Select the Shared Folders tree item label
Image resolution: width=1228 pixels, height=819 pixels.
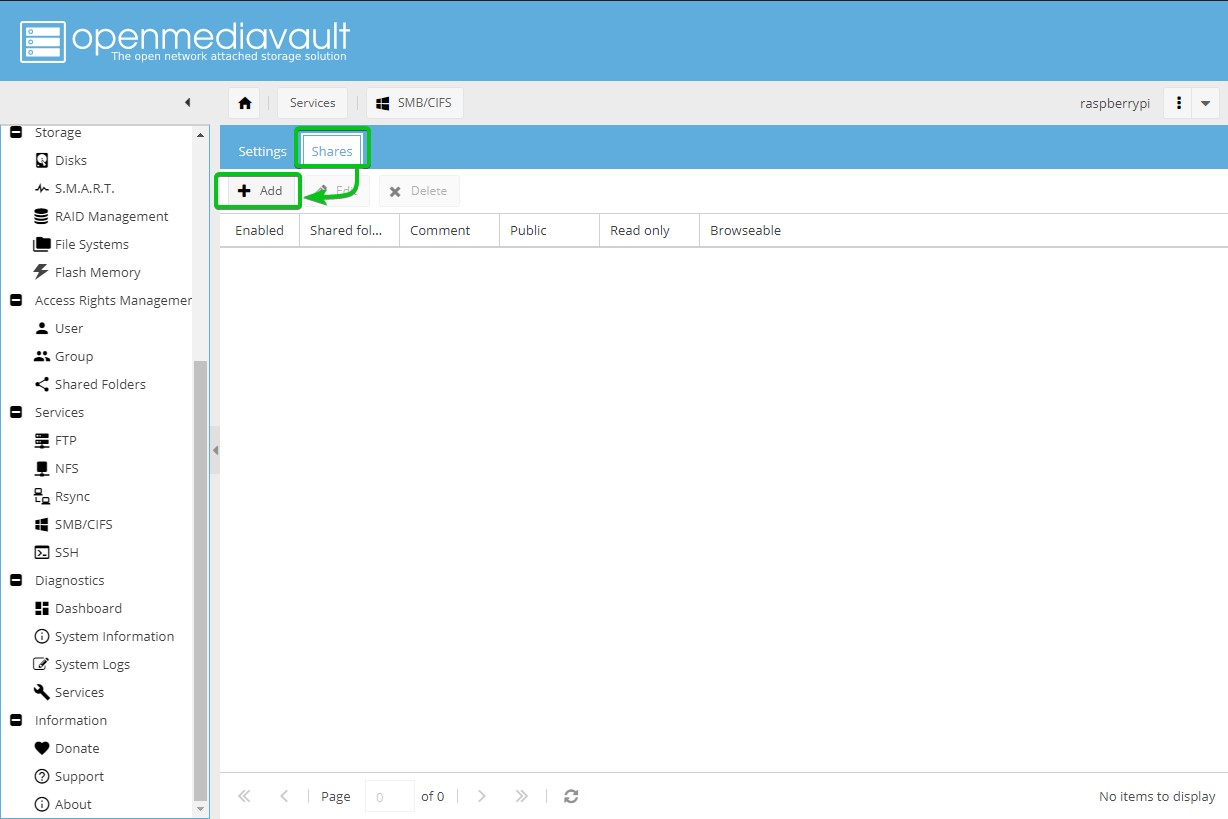click(100, 384)
